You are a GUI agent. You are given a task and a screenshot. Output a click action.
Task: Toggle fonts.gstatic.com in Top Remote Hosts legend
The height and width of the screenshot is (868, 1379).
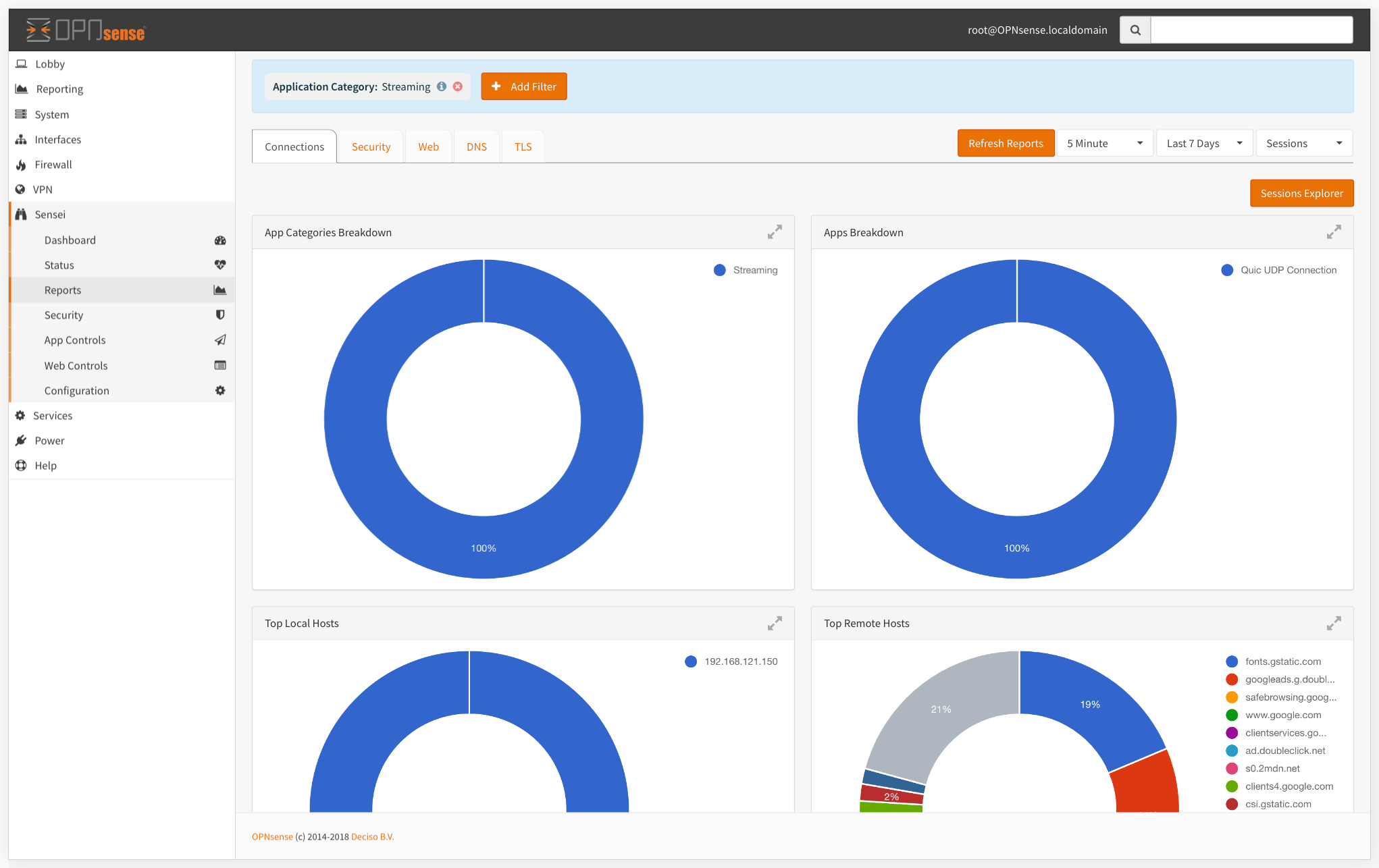pos(1274,661)
